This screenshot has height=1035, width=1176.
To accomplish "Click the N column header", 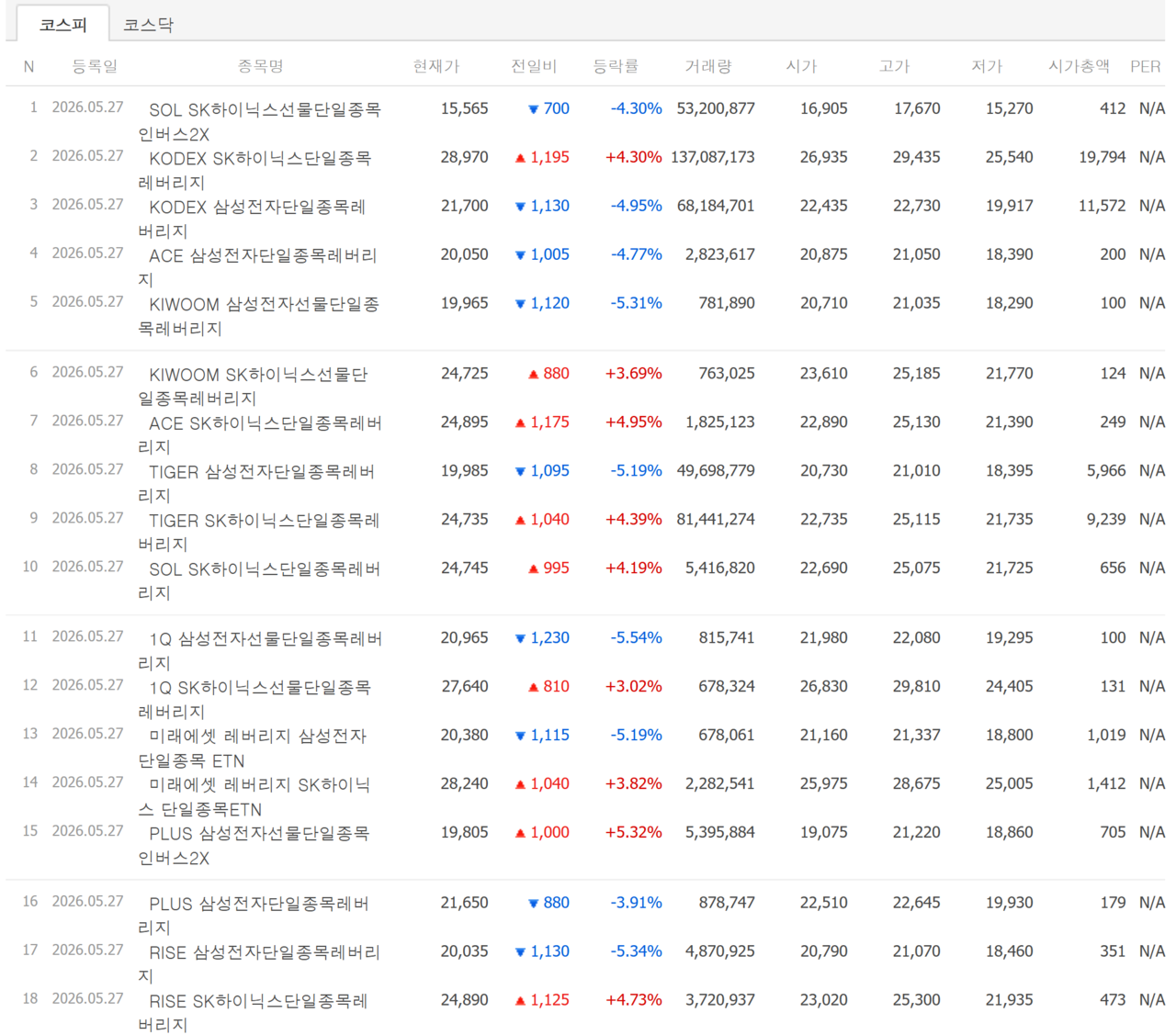I will click(x=28, y=66).
